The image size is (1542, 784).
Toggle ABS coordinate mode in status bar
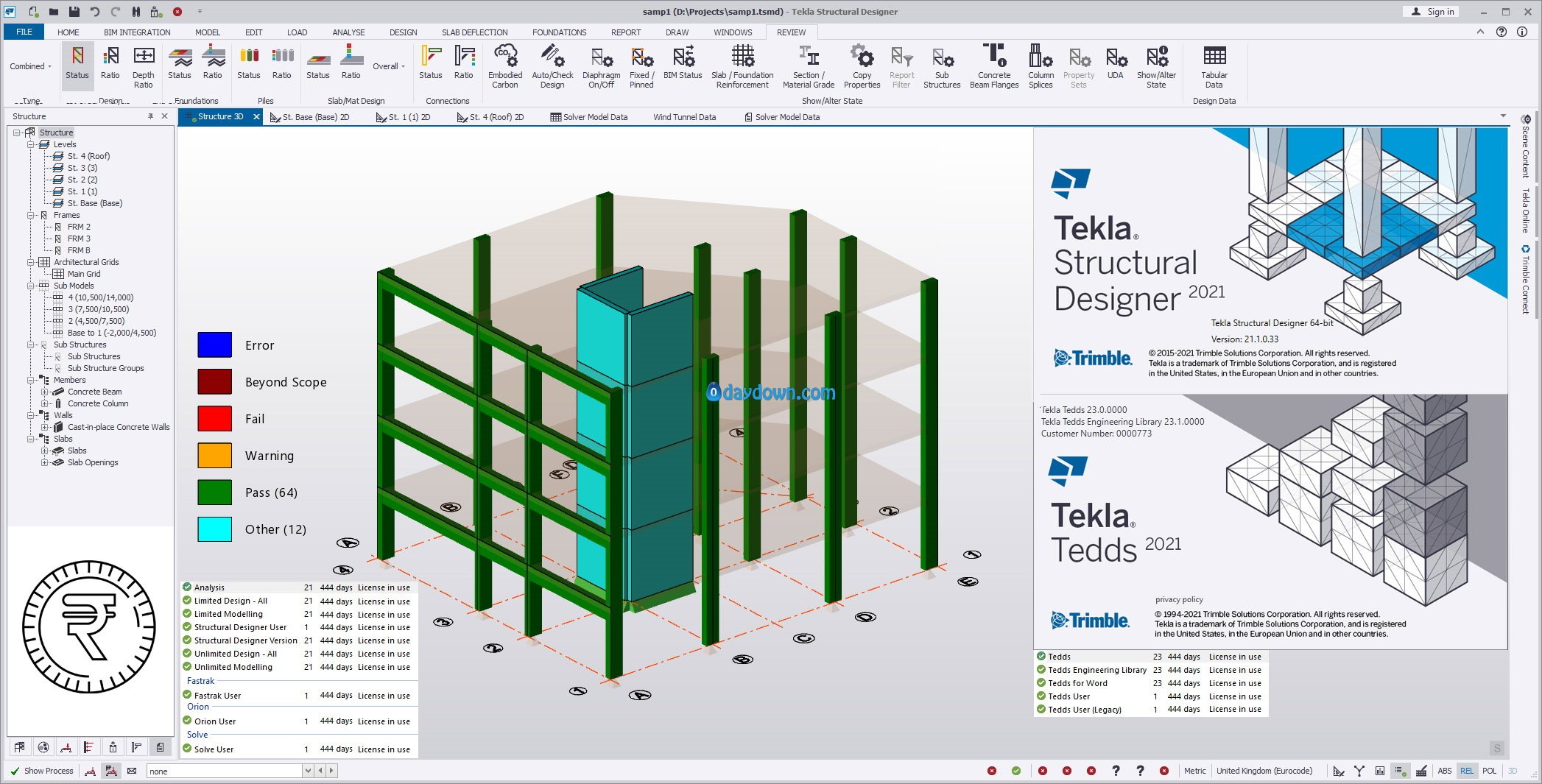[1445, 771]
